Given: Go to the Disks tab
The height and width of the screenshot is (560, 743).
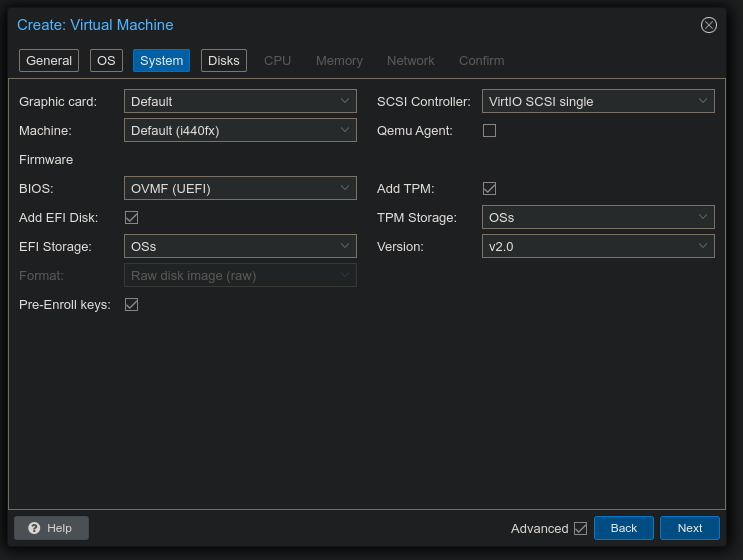Looking at the screenshot, I should [223, 60].
